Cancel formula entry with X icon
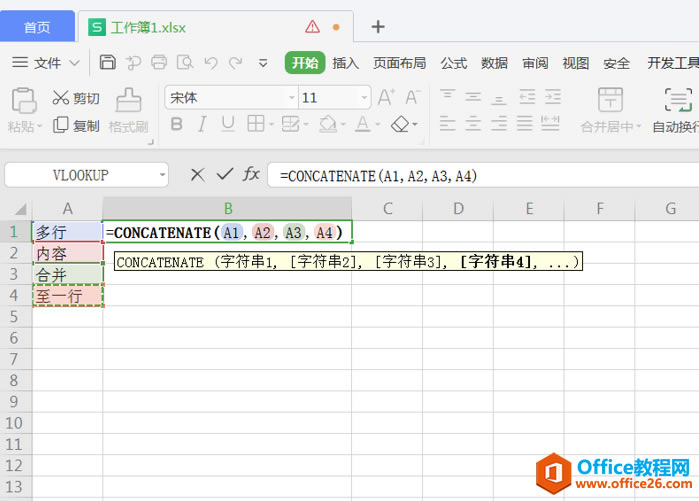 click(x=197, y=175)
